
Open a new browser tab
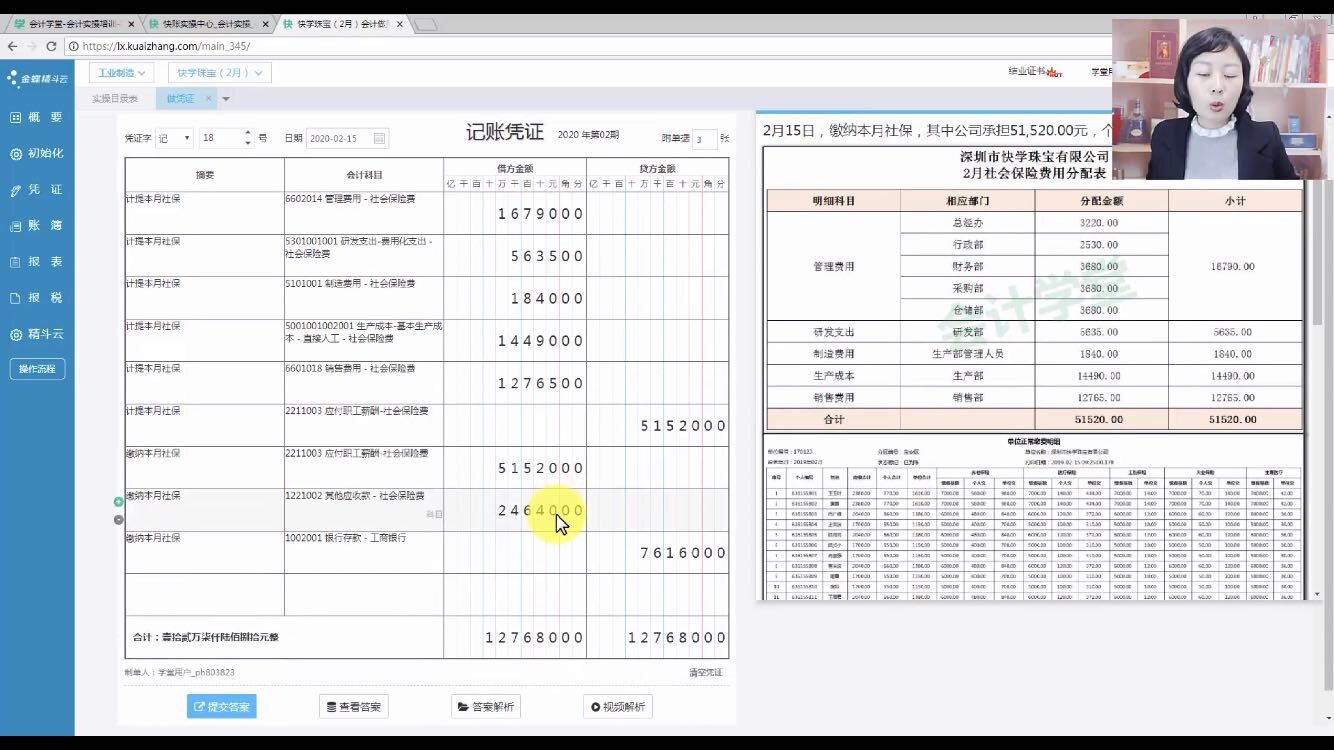coord(425,23)
